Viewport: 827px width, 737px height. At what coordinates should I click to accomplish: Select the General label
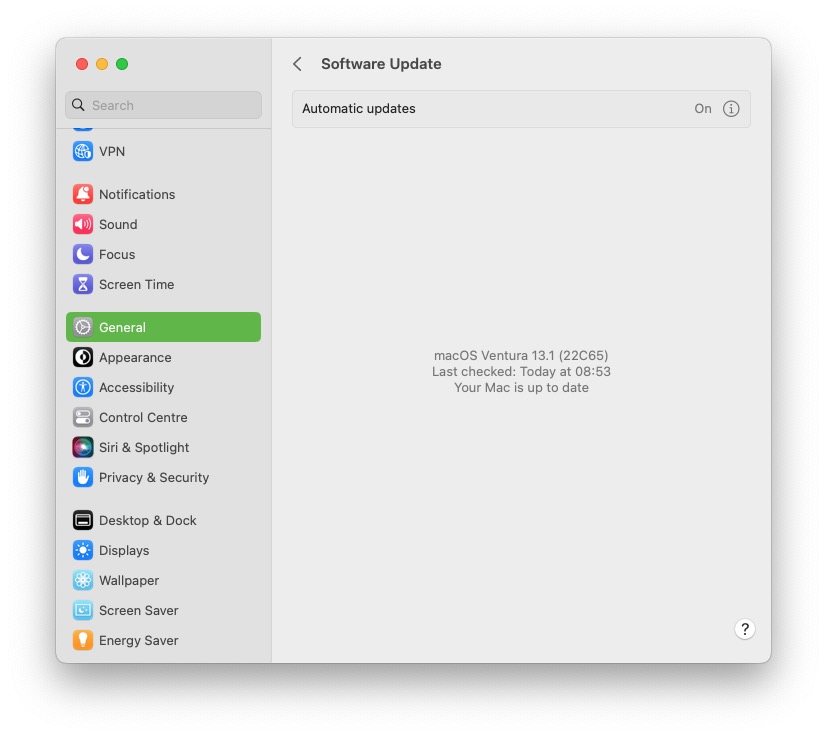pos(122,327)
